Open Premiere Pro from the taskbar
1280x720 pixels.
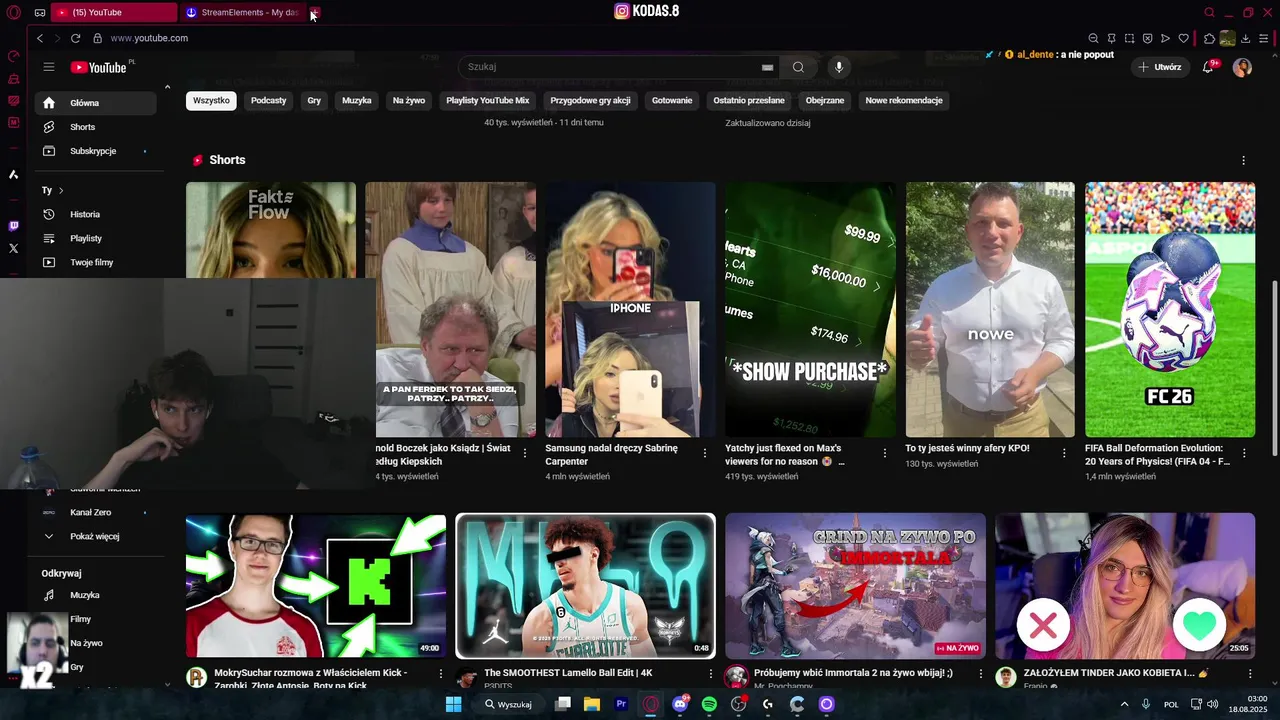tap(621, 704)
